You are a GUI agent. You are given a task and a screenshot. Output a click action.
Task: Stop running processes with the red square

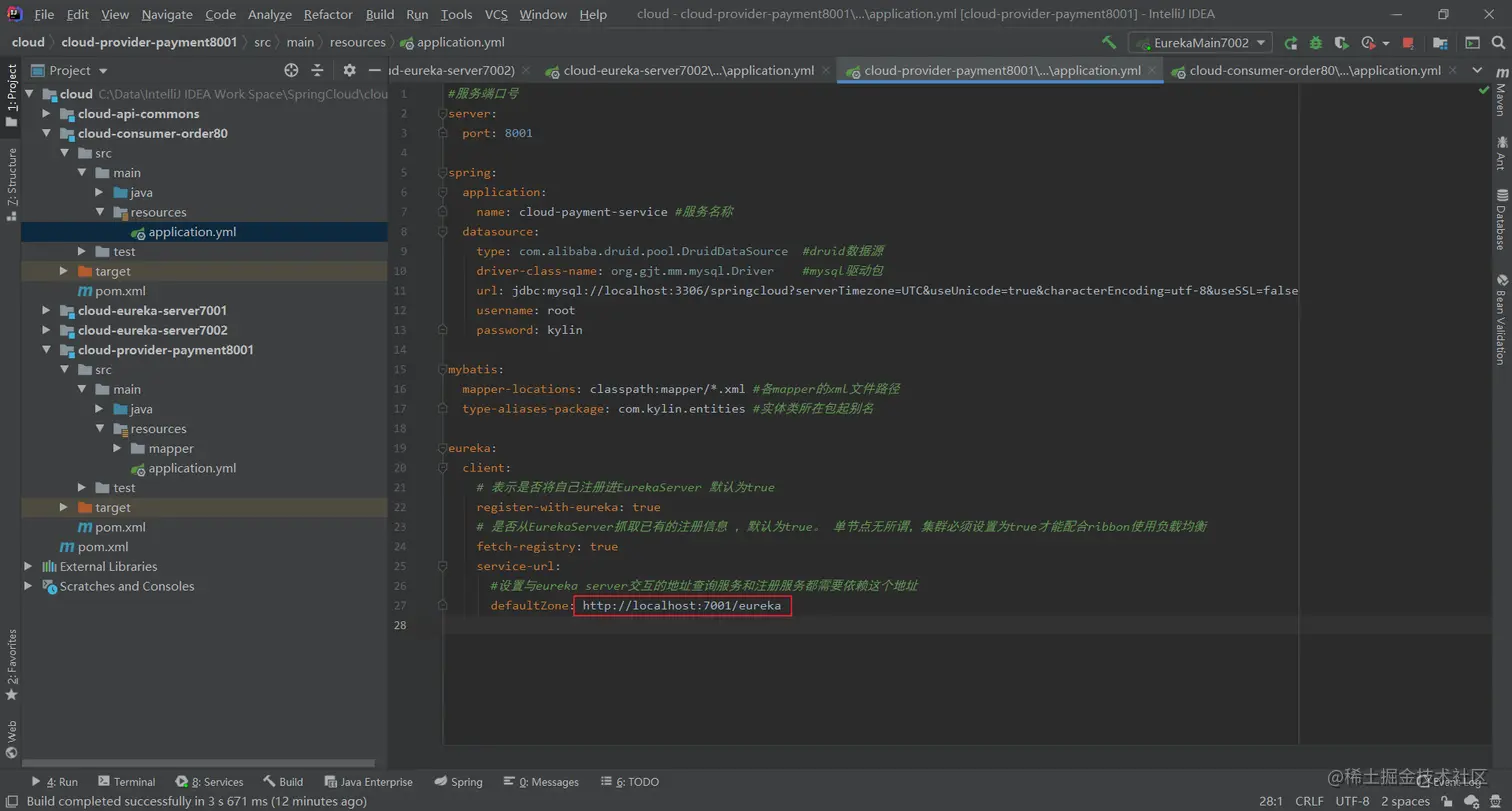coord(1408,43)
